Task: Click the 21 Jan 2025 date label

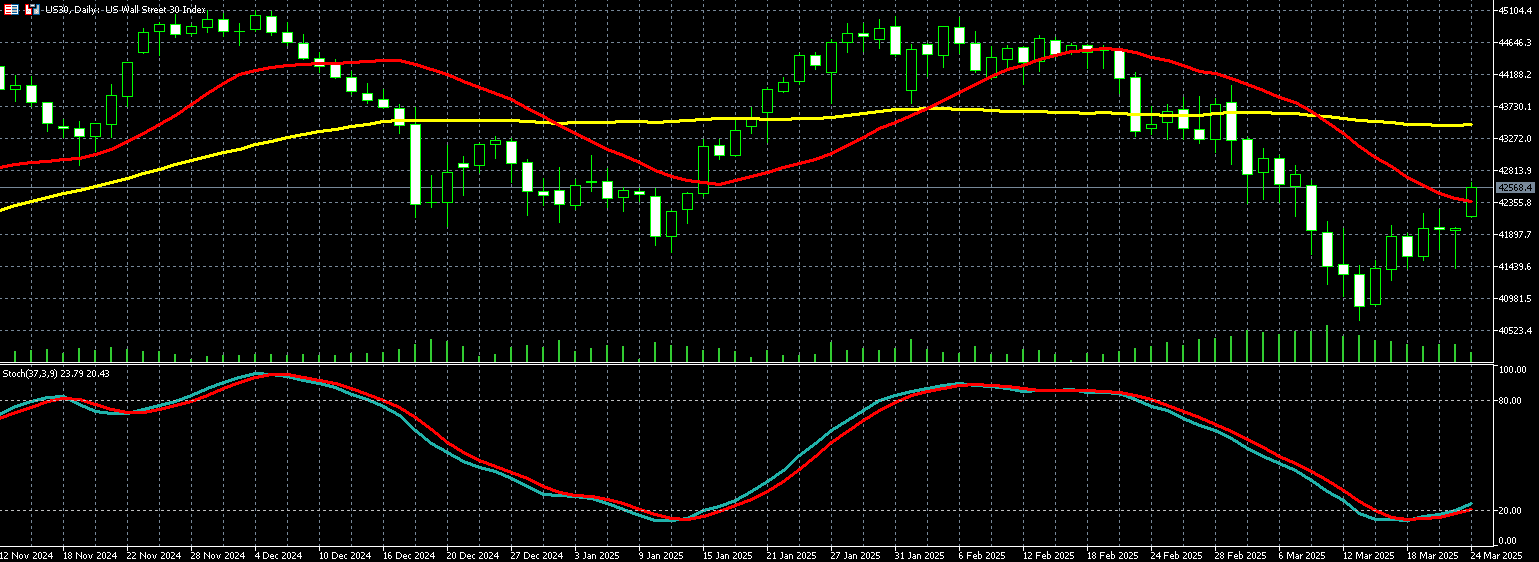Action: (790, 554)
